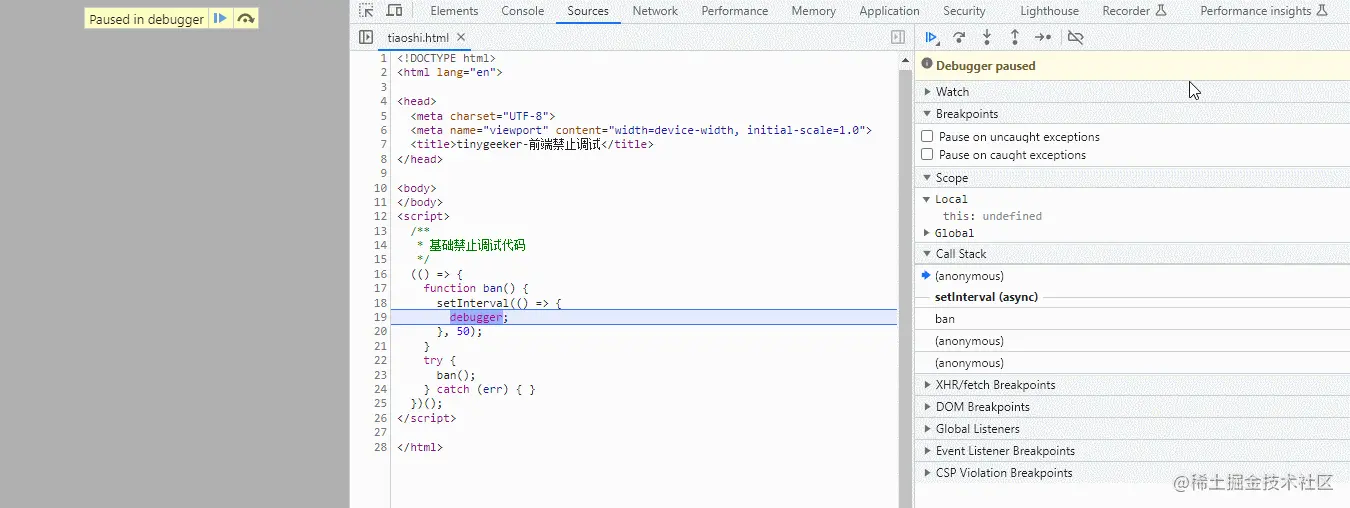Select the tiaoshi.html file tab
Viewport: 1350px width, 508px height.
coord(418,37)
